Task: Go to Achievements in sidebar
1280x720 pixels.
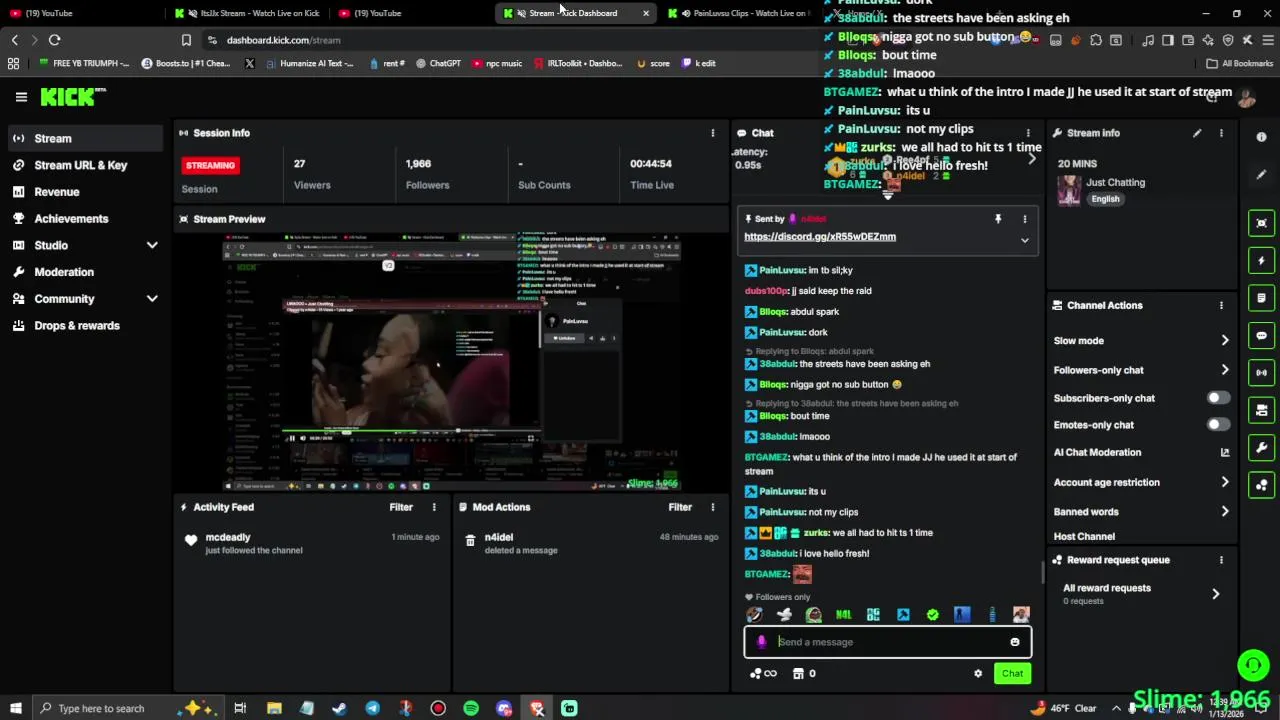Action: click(x=84, y=219)
